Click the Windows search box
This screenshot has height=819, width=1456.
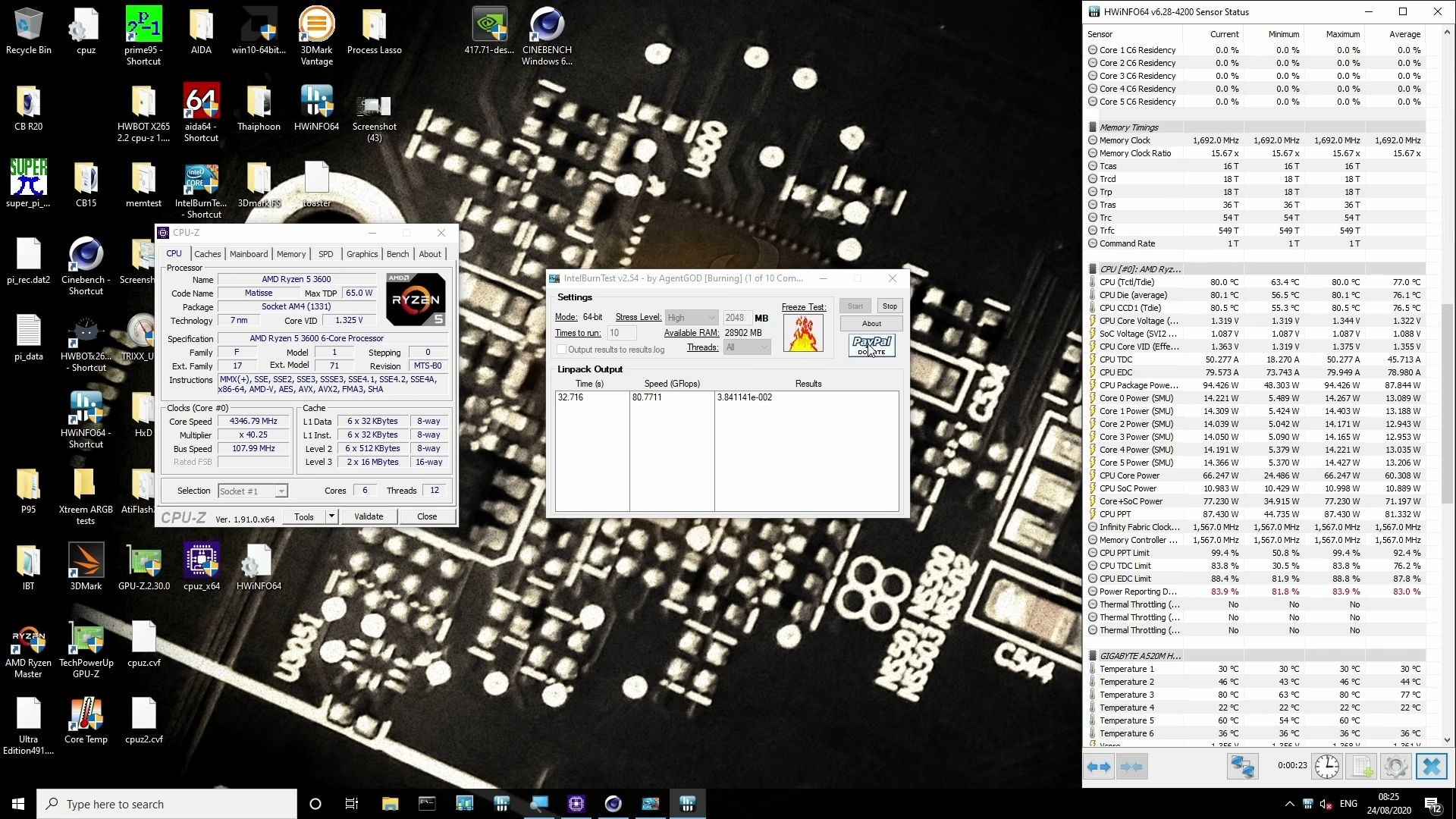coord(167,804)
